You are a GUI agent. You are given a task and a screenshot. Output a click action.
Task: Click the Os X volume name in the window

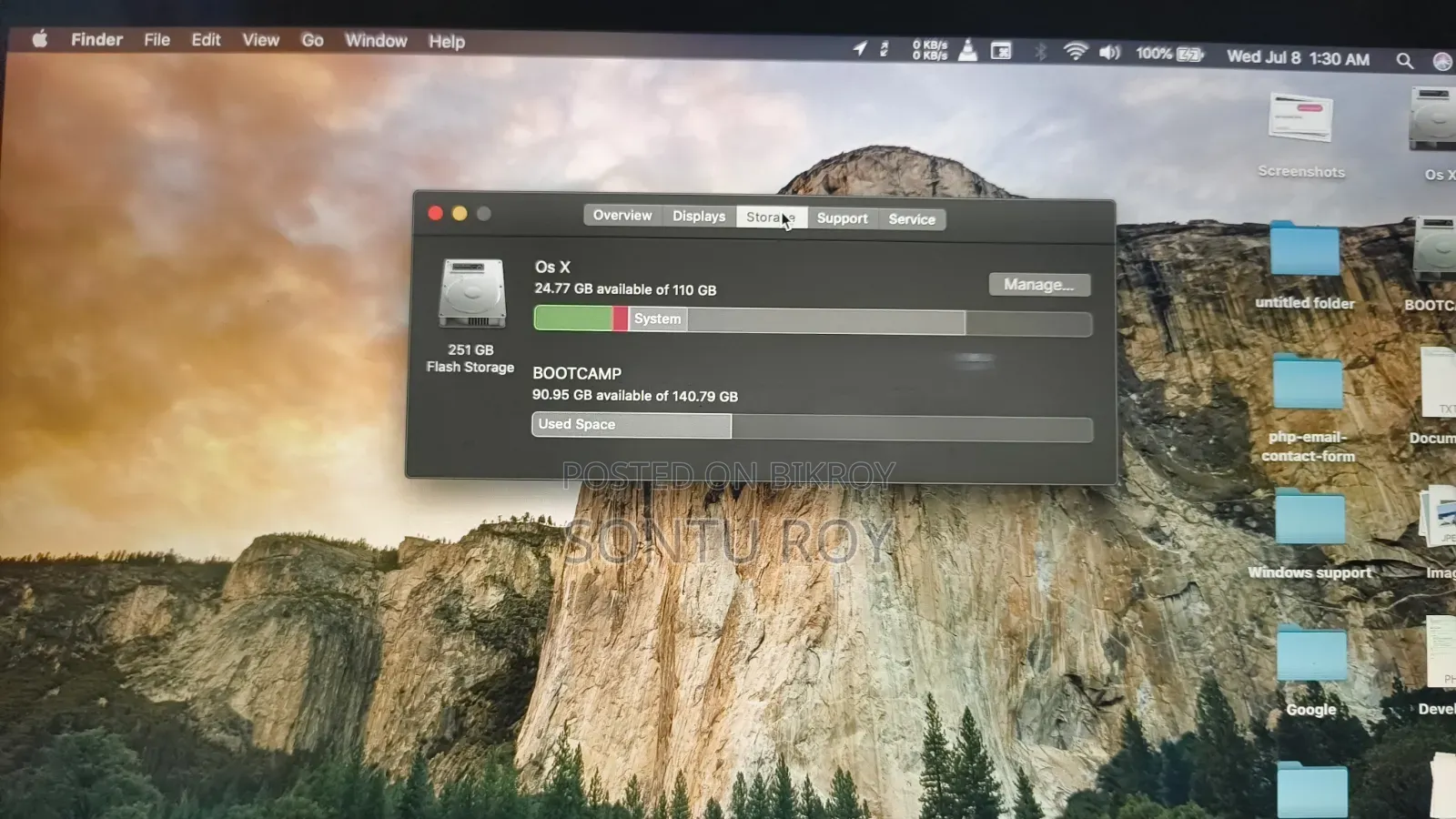[x=552, y=267]
